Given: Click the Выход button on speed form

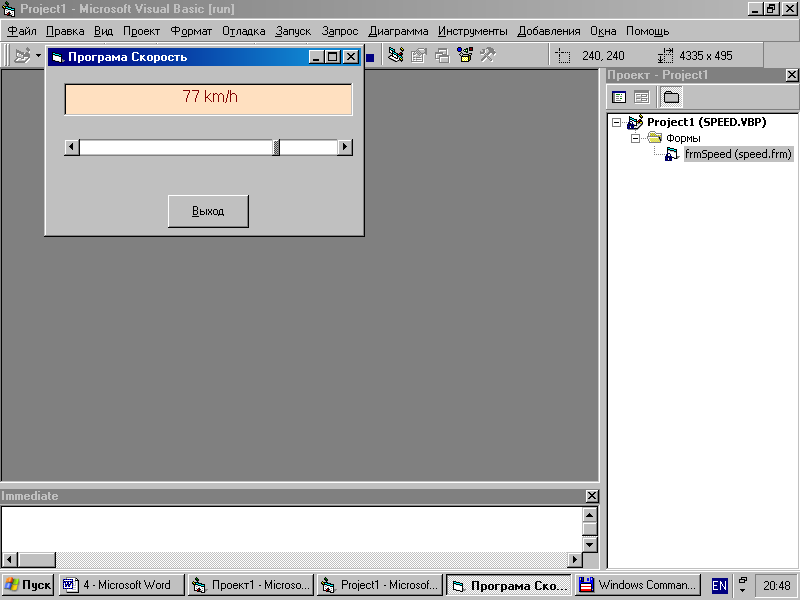Looking at the screenshot, I should click(208, 211).
